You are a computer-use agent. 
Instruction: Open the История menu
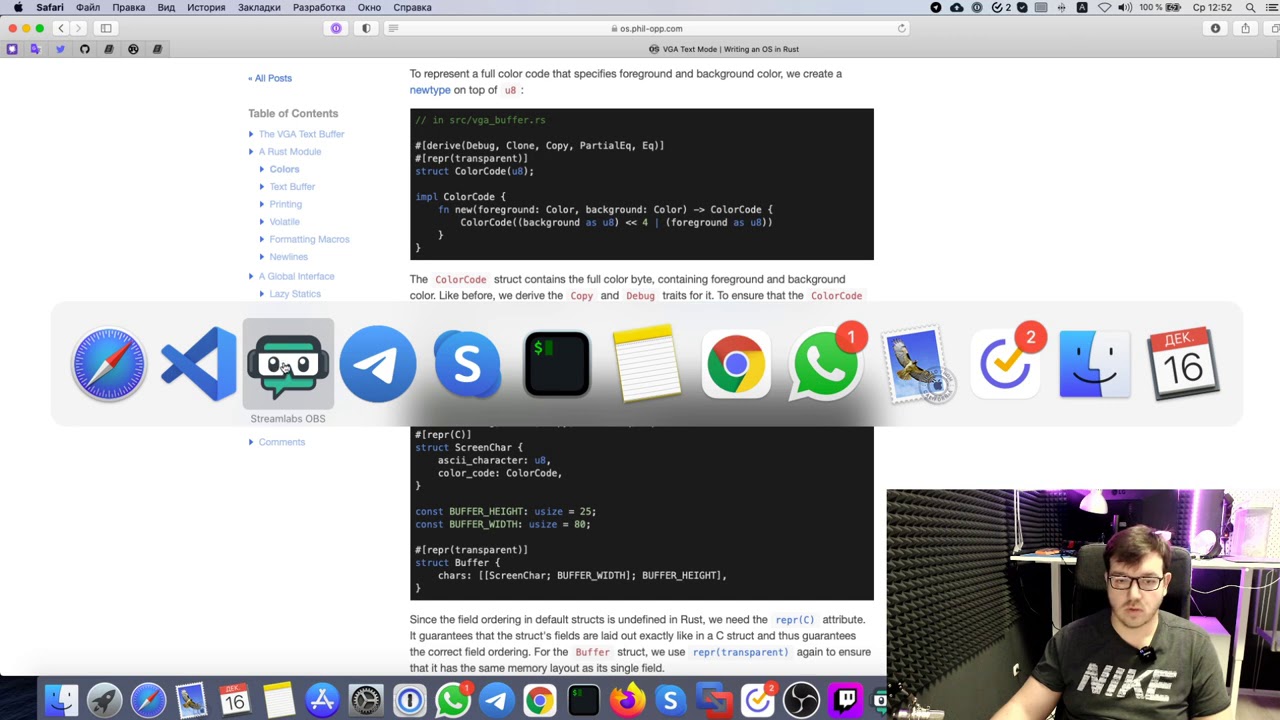click(206, 7)
